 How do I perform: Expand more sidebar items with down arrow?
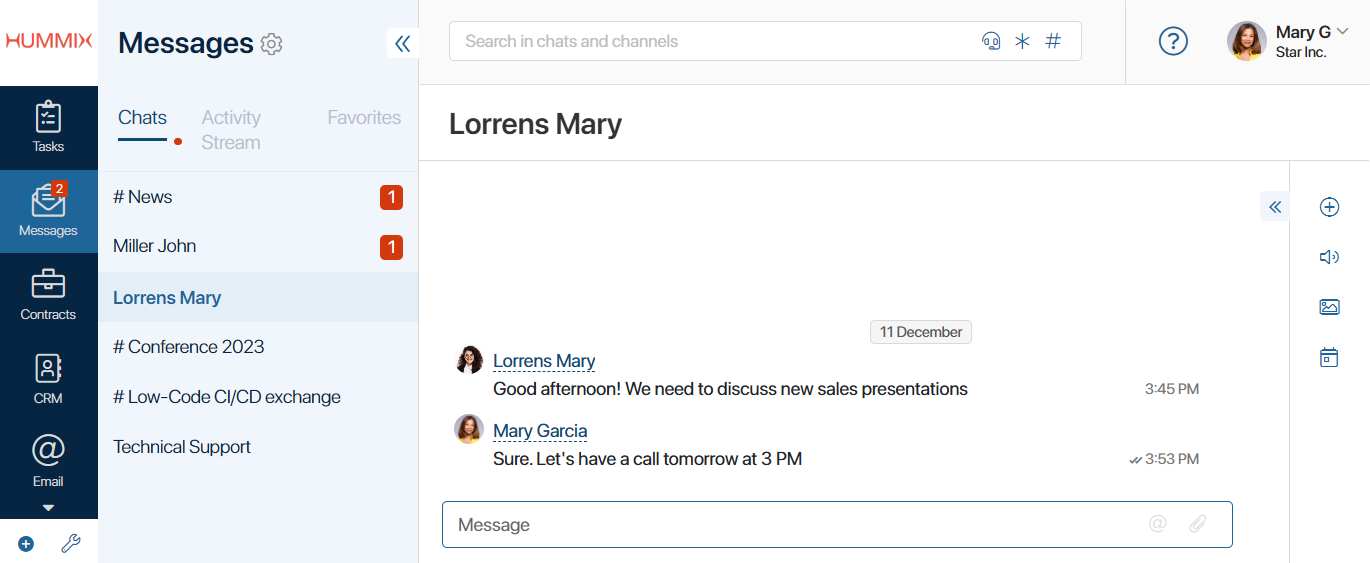coord(48,508)
